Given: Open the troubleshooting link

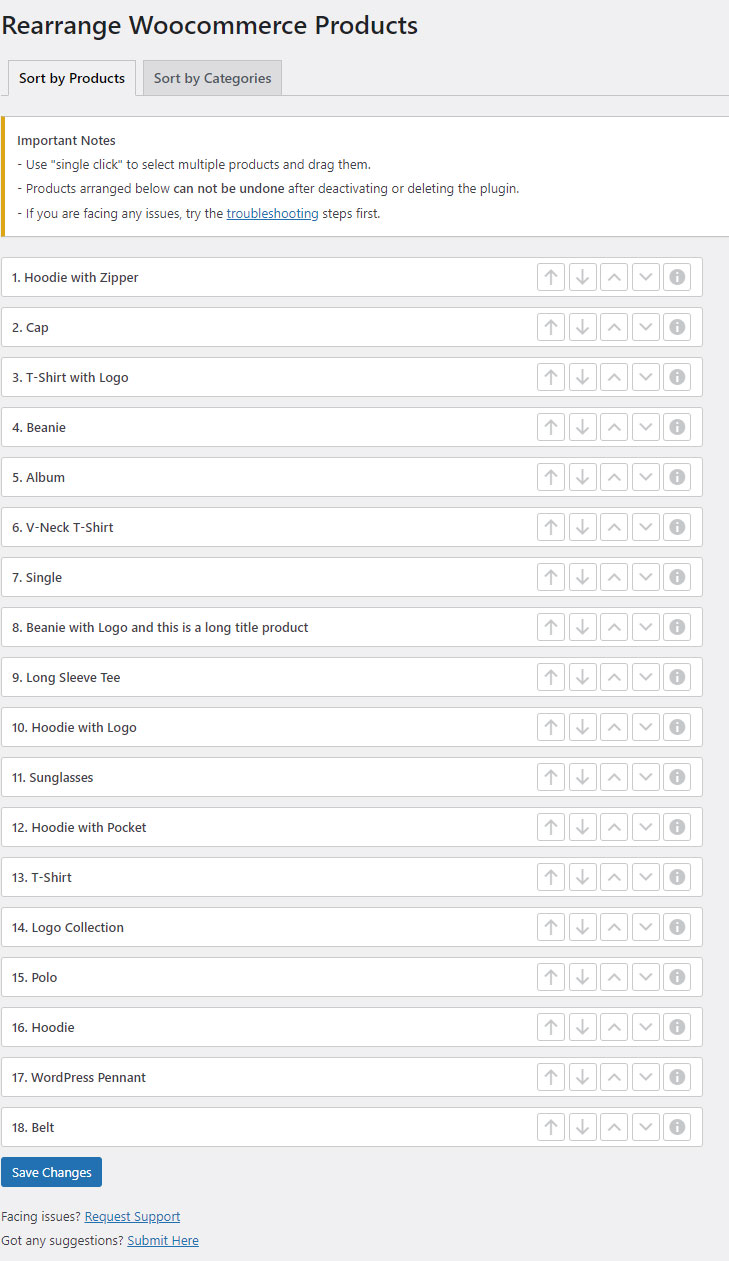Looking at the screenshot, I should 272,213.
